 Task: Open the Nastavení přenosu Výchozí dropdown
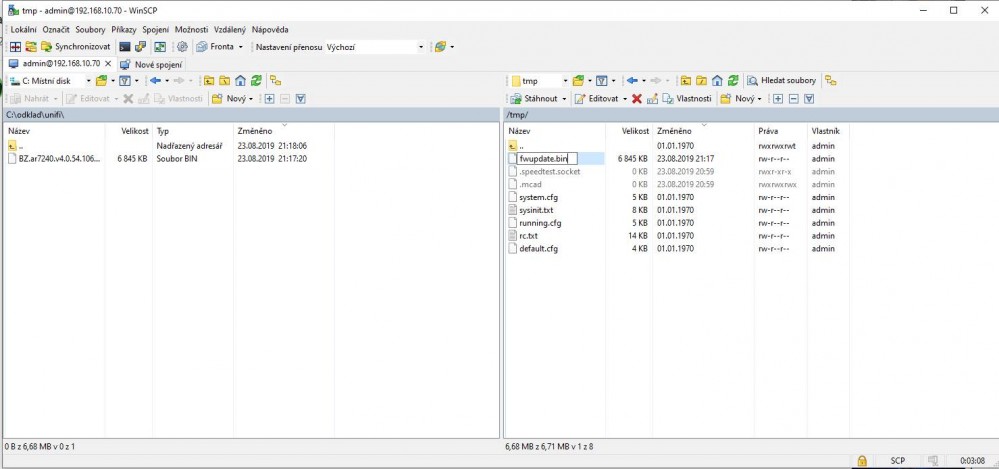(420, 47)
